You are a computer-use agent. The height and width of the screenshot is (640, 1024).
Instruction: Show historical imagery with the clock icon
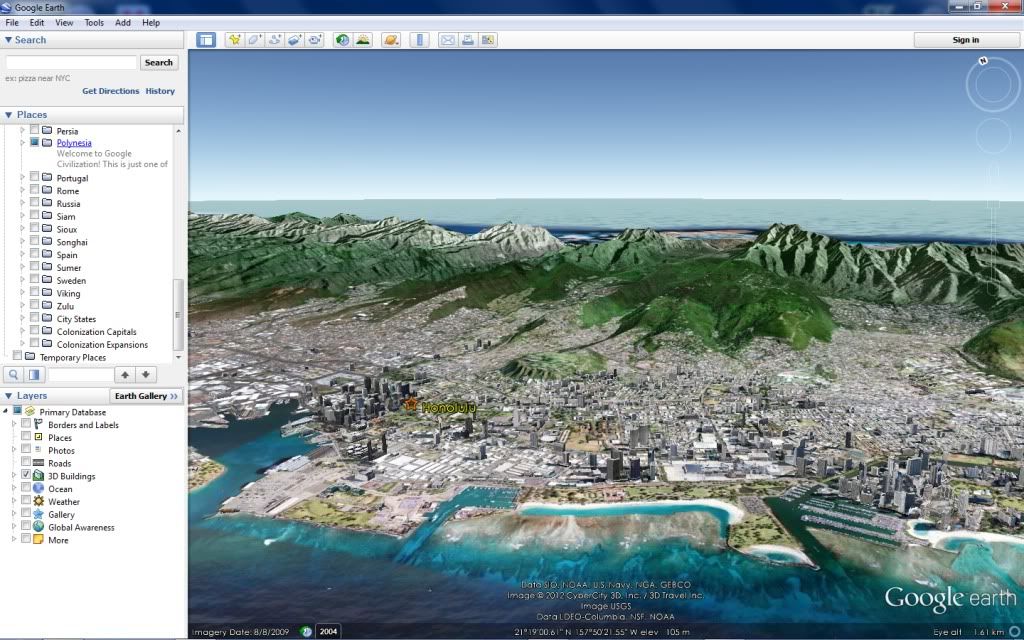click(x=342, y=40)
